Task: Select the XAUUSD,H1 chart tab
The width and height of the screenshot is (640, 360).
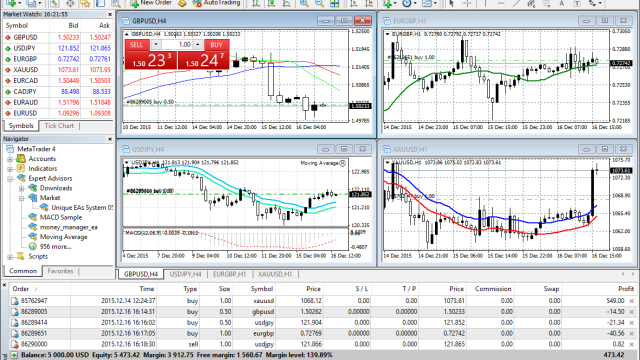Action: 275,274
